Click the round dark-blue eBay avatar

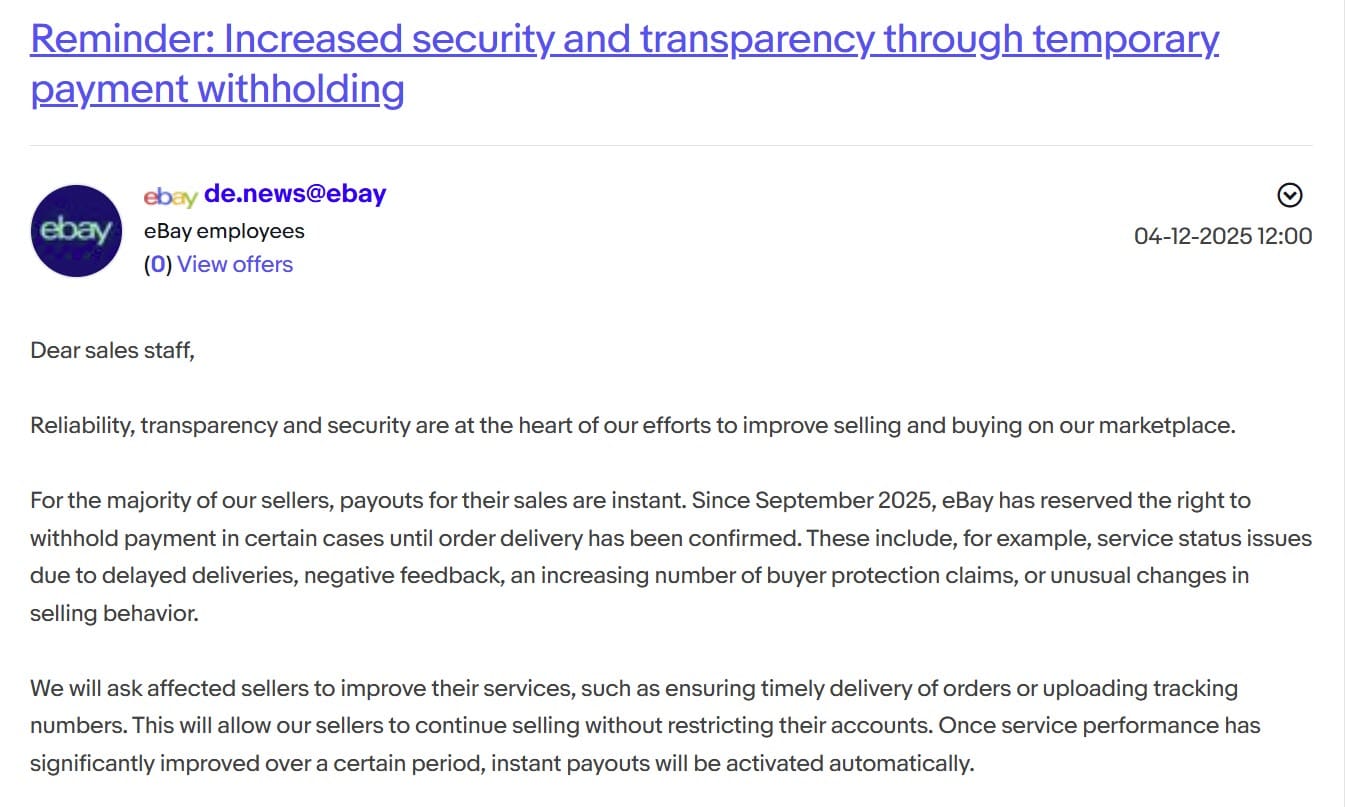76,231
